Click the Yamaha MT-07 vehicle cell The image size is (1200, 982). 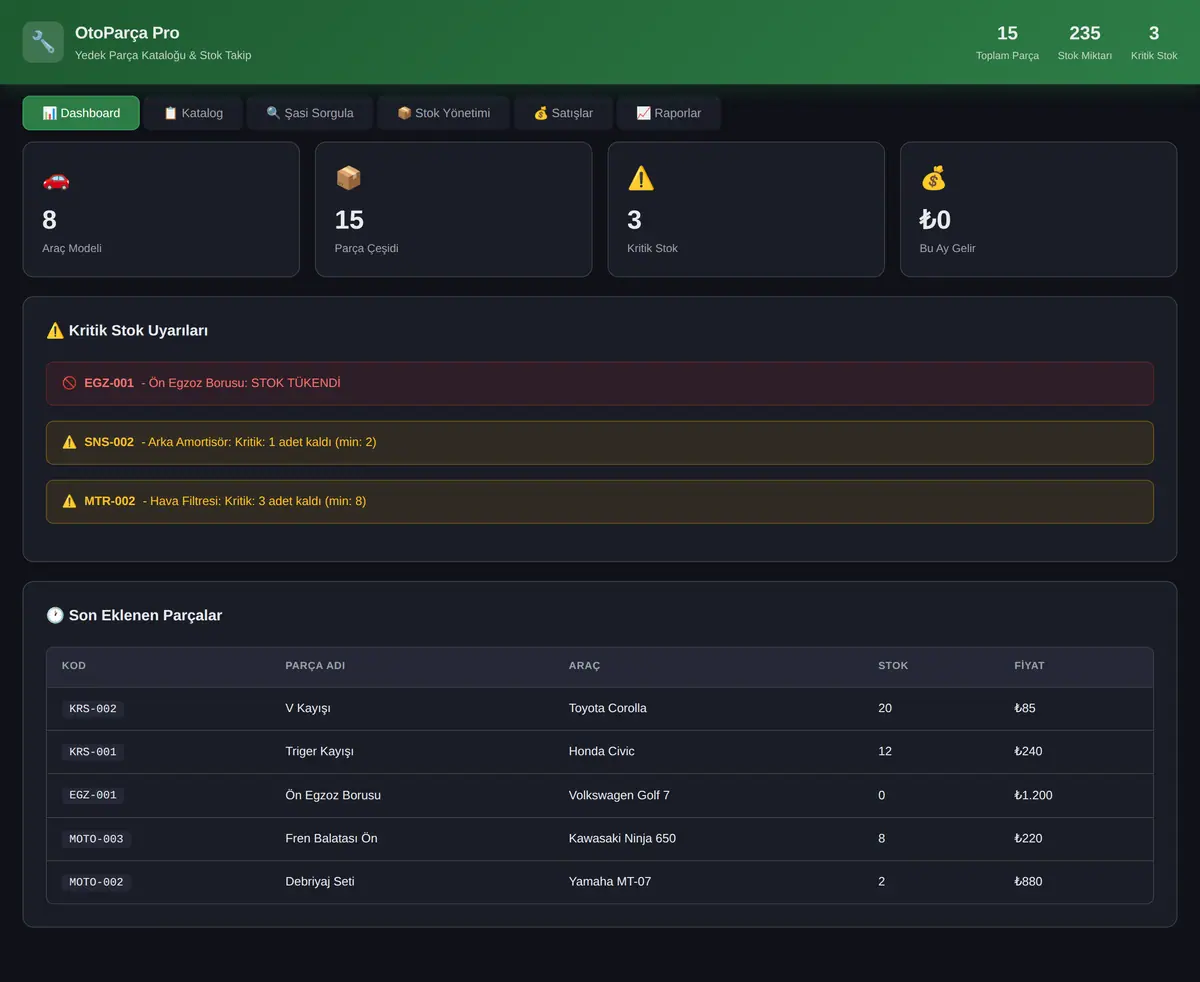(610, 881)
